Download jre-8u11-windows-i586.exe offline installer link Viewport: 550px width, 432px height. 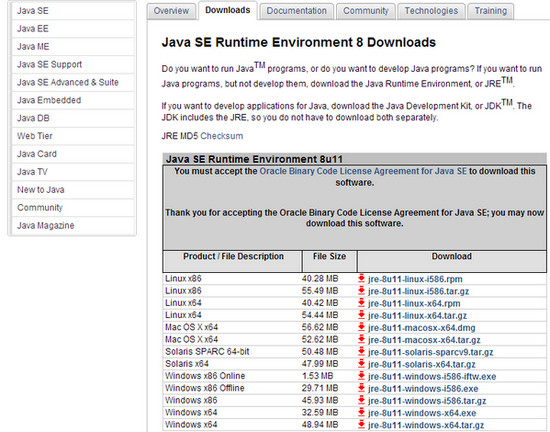click(423, 389)
